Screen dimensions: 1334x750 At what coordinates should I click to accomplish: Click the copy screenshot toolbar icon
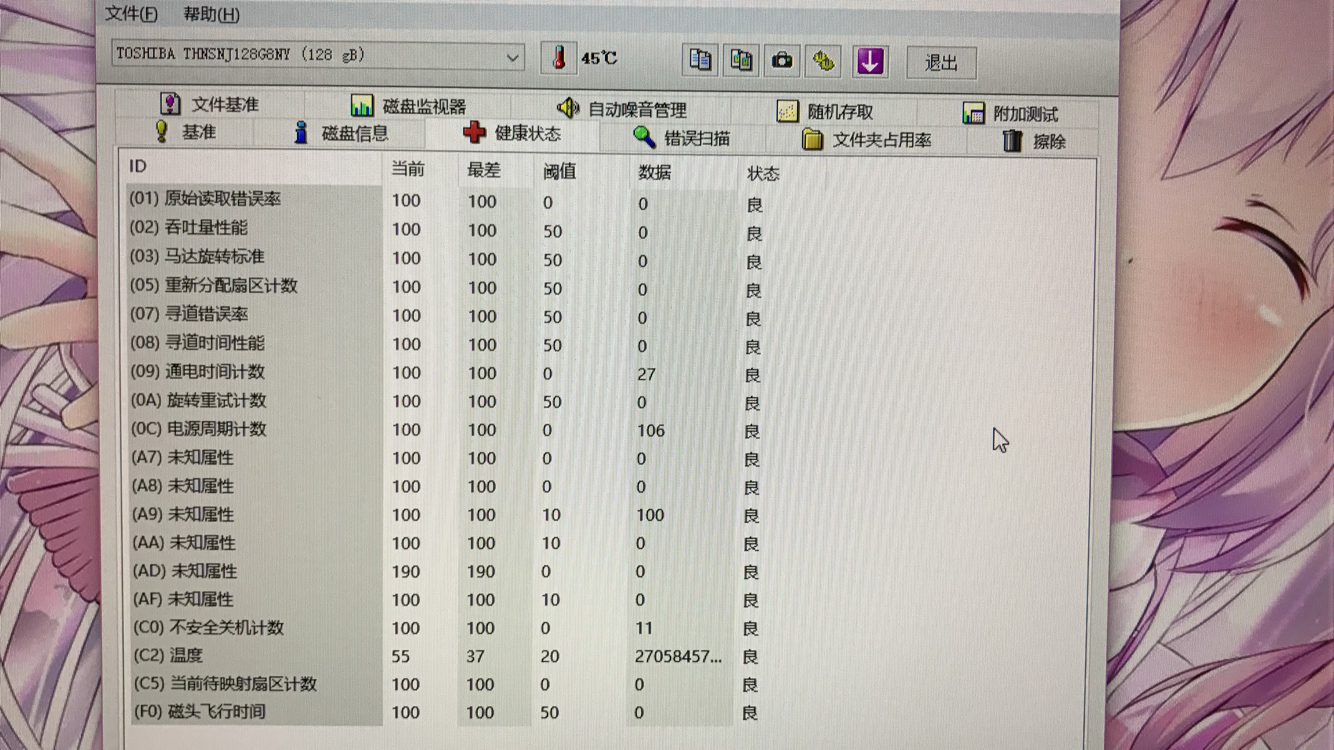point(742,60)
